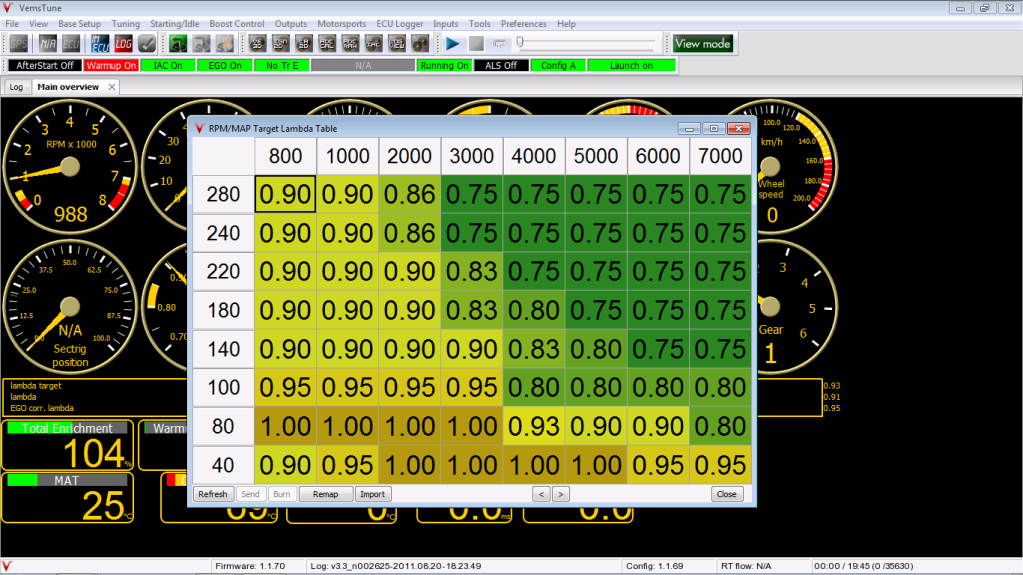Toggle the Warmup On status indicator

[x=111, y=66]
